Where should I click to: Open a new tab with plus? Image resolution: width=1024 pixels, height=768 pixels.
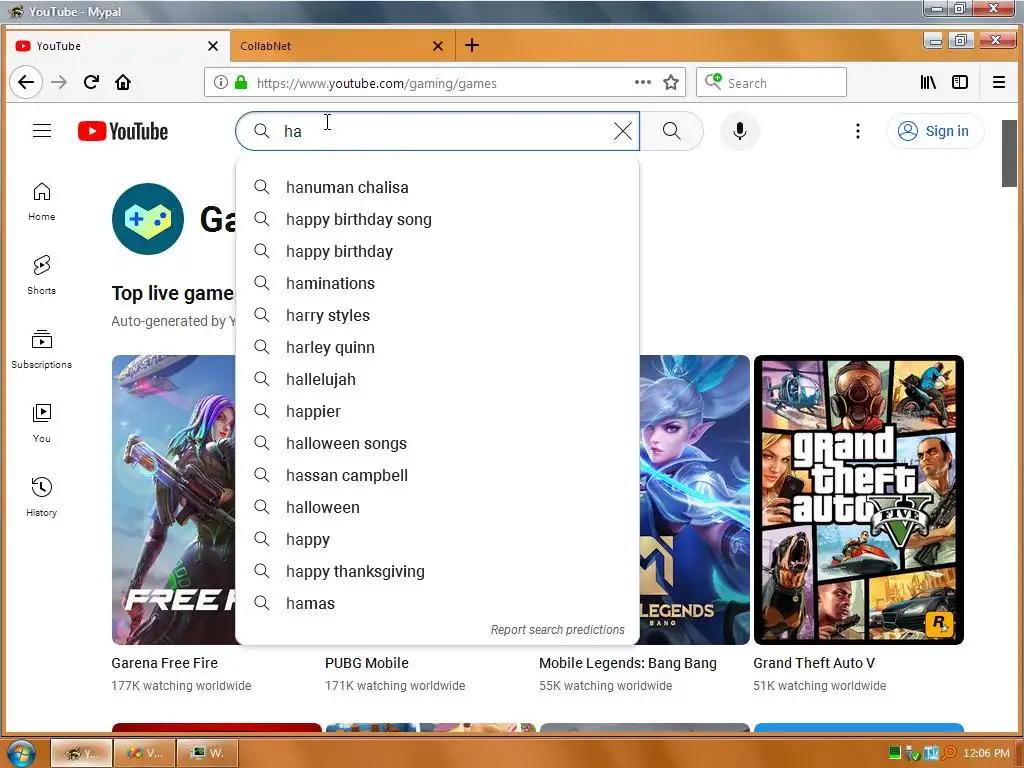[x=472, y=45]
